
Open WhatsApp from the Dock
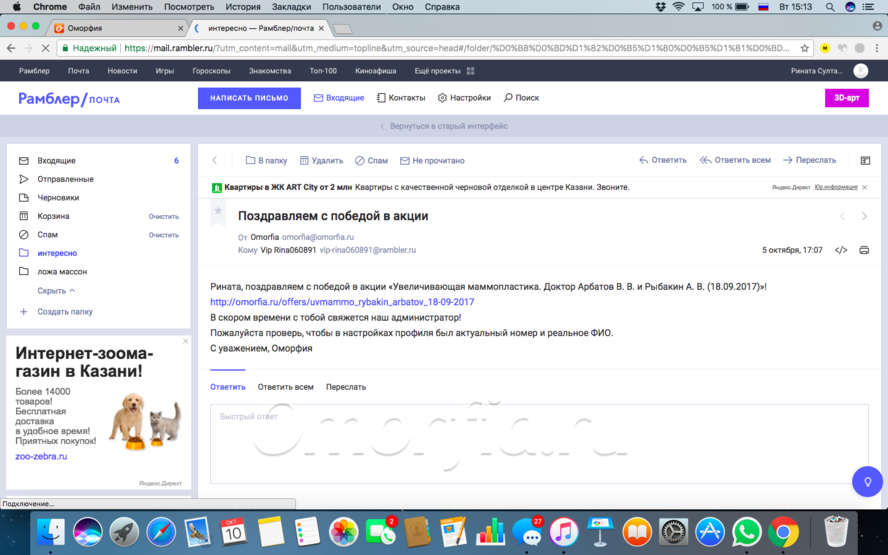(x=746, y=532)
